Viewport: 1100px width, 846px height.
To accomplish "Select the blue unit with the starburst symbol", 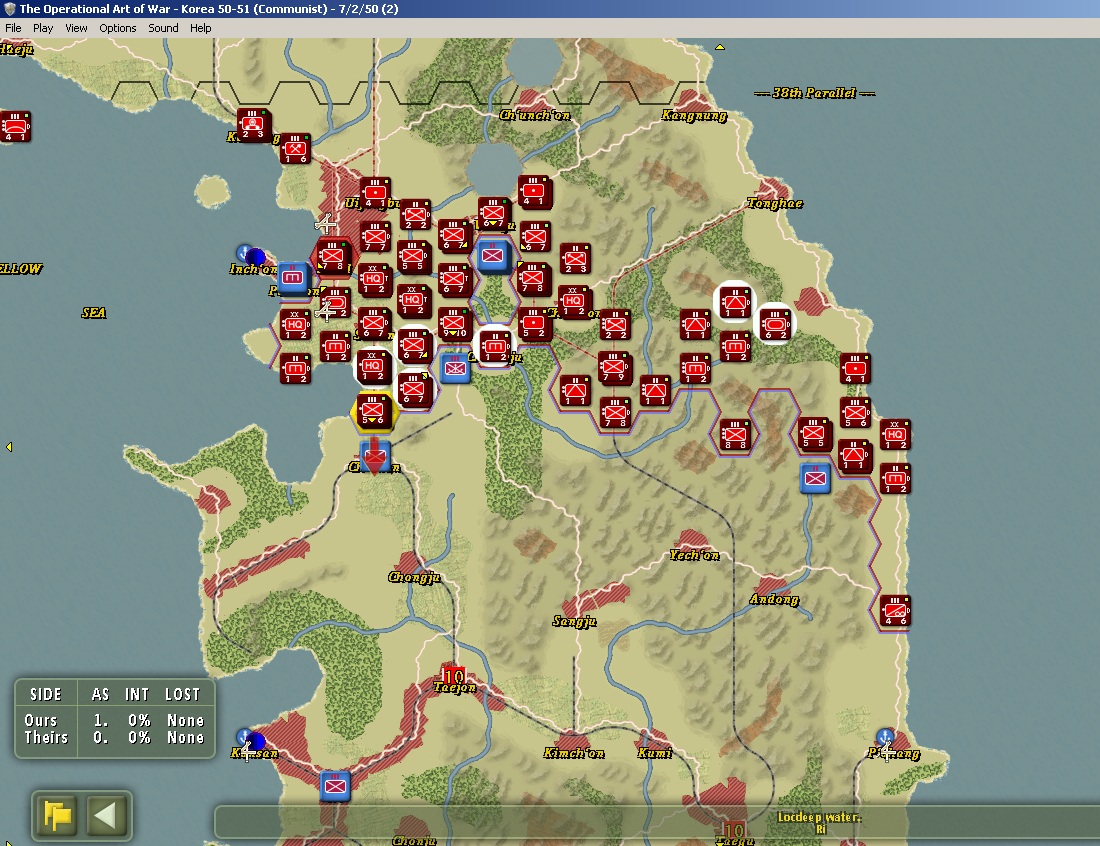I will (456, 369).
